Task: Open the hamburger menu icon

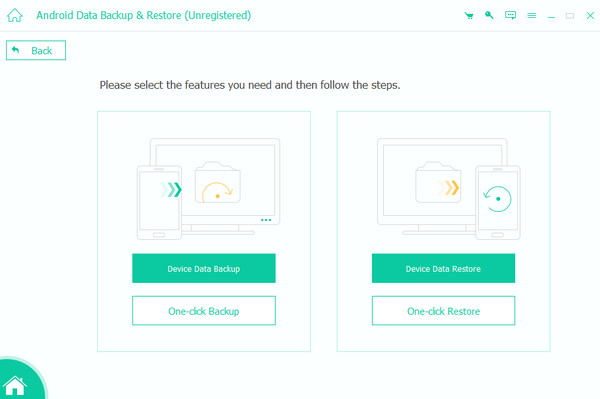Action: [532, 15]
